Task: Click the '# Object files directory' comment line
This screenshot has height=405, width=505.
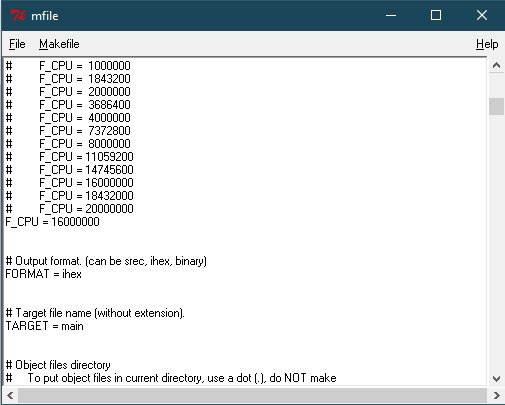Action: click(58, 365)
